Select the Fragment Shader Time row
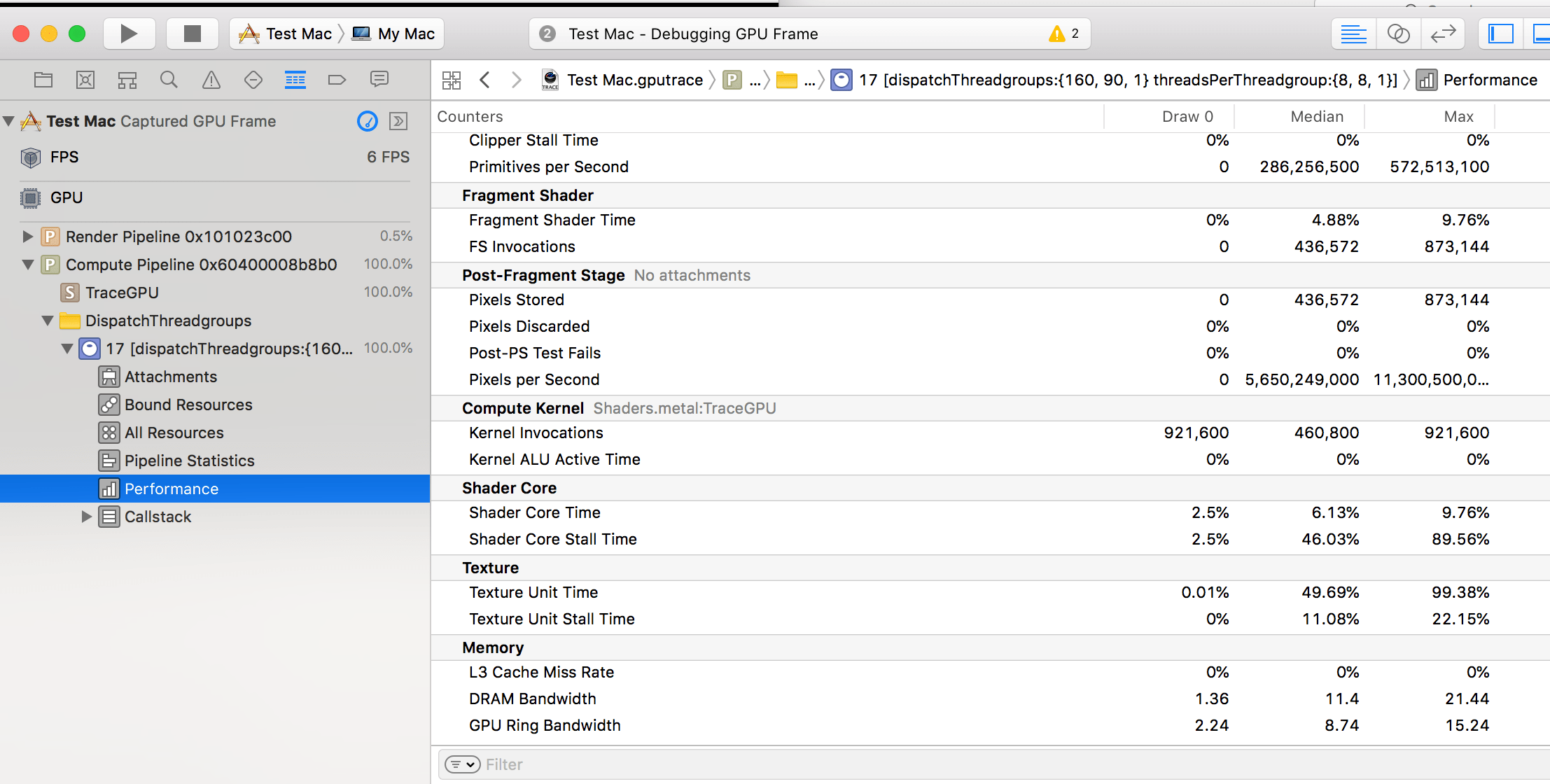 [x=990, y=220]
